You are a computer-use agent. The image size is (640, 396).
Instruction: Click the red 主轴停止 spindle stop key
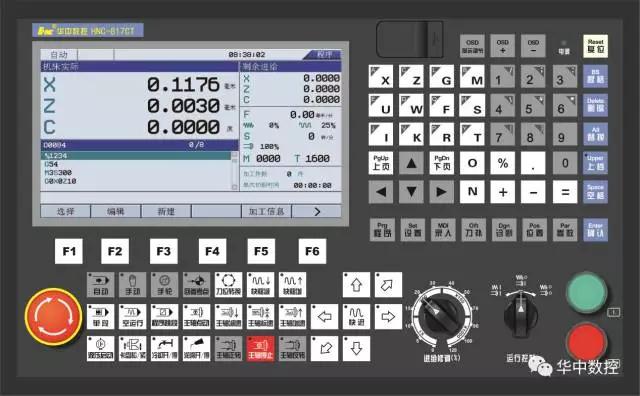pyautogui.click(x=260, y=349)
